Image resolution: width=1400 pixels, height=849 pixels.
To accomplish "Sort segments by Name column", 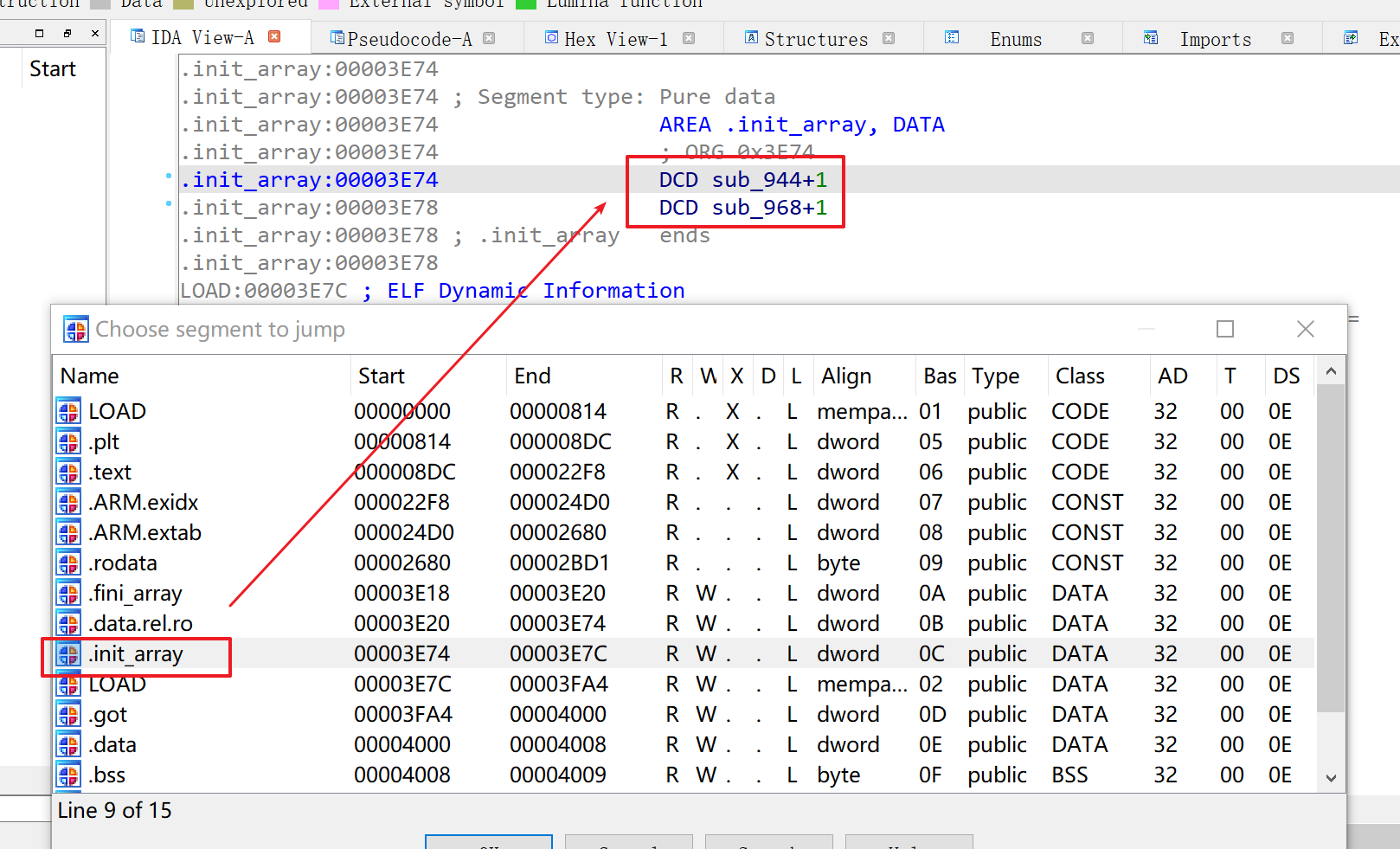I will pyautogui.click(x=202, y=376).
